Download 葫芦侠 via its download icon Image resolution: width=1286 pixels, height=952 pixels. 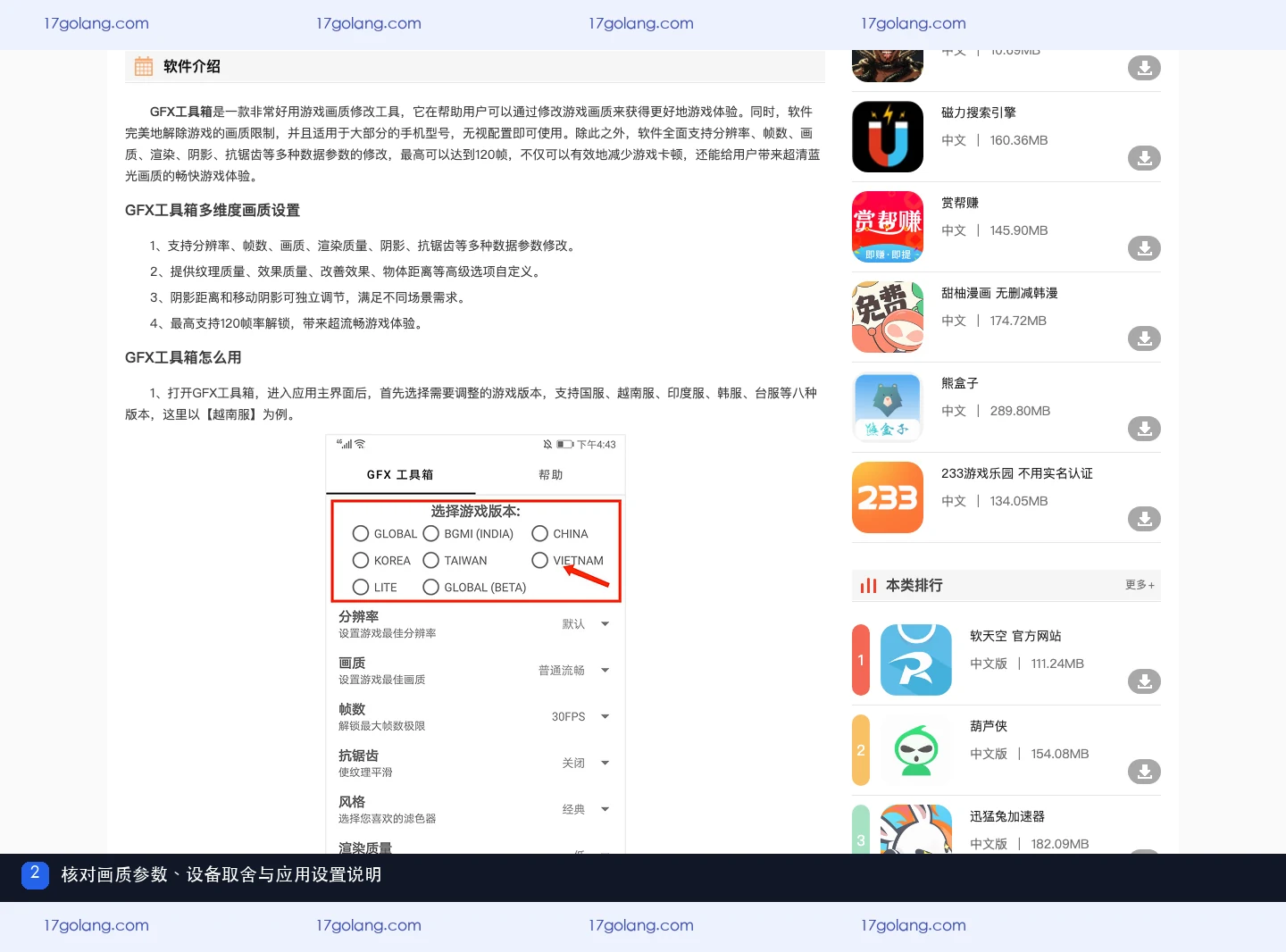tap(1144, 772)
